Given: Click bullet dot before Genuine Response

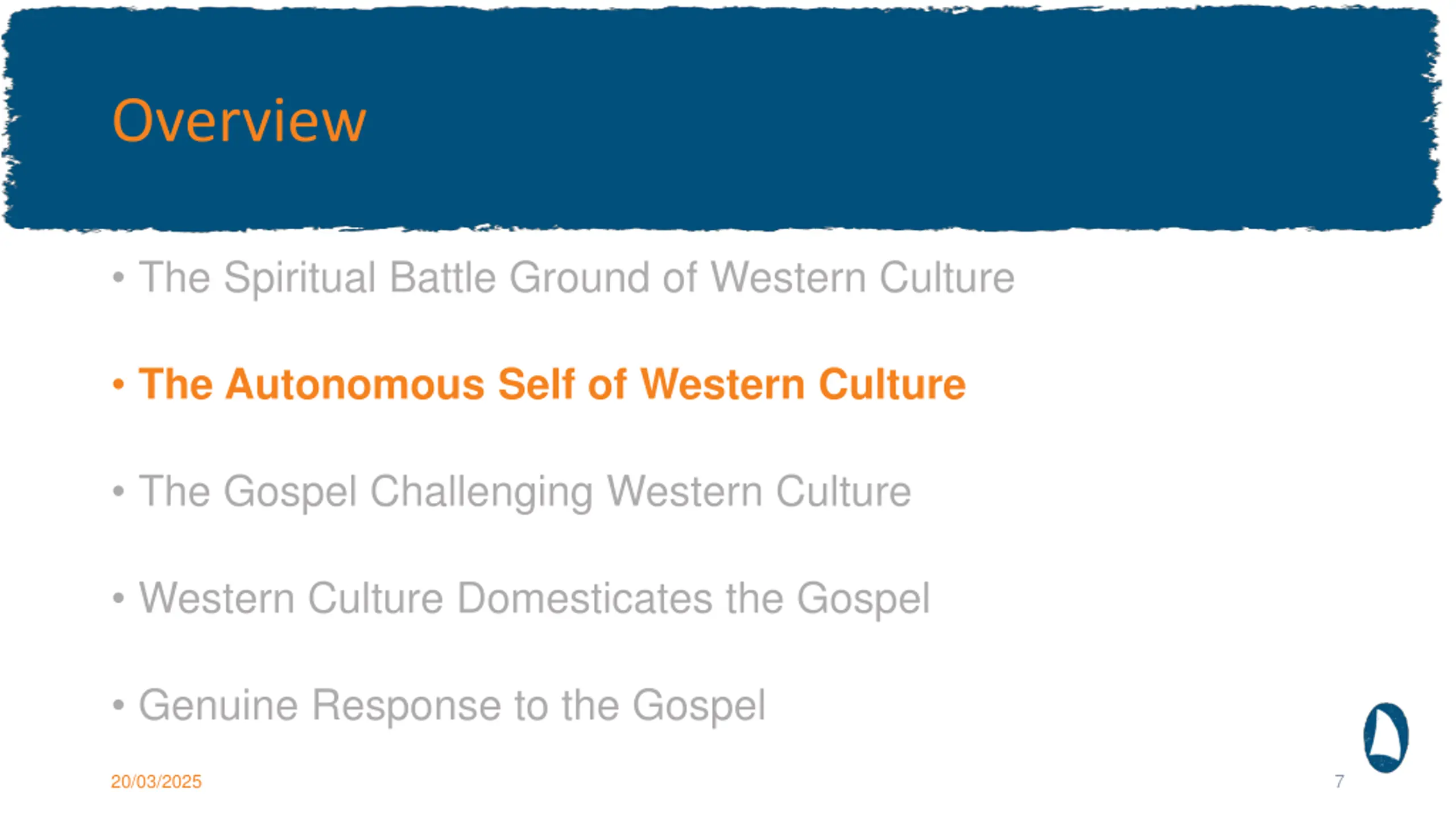Looking at the screenshot, I should [118, 705].
